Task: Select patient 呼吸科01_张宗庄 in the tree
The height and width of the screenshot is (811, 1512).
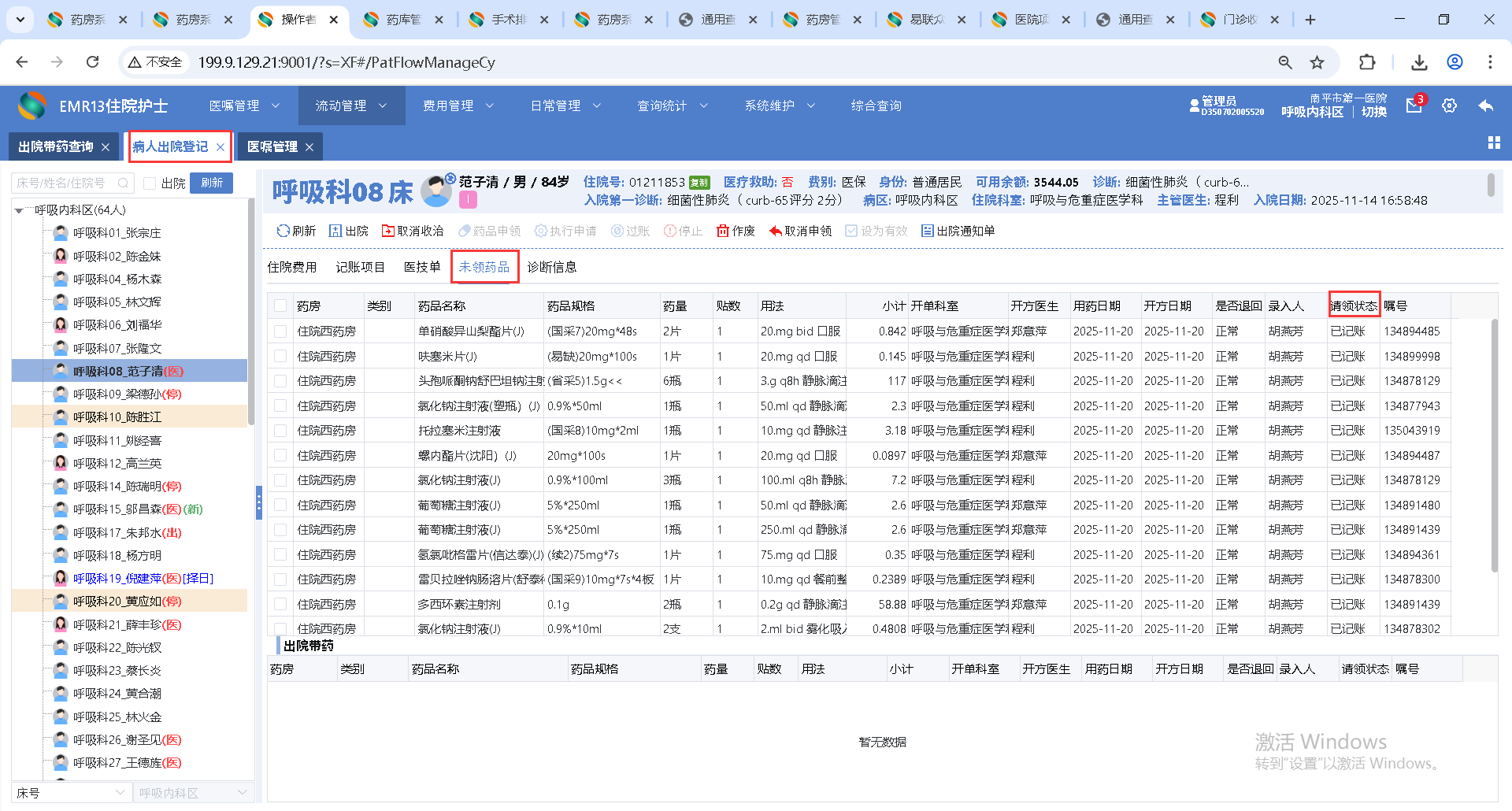Action: (x=117, y=233)
